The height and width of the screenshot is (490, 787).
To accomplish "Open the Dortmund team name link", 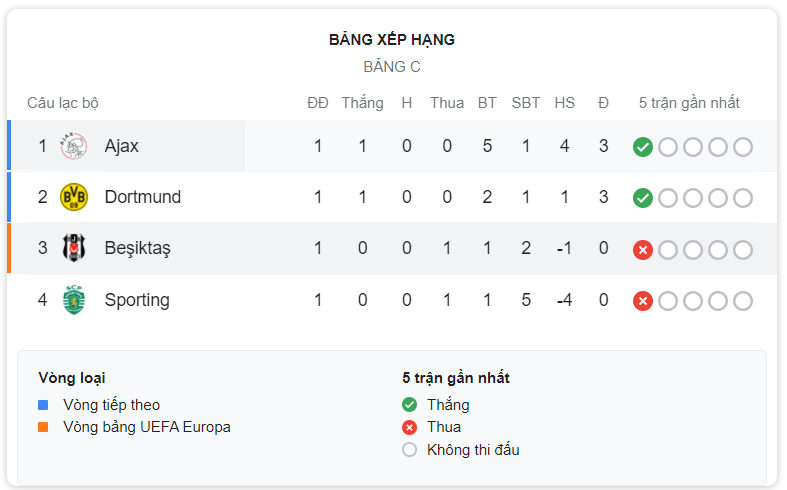I will pos(143,197).
